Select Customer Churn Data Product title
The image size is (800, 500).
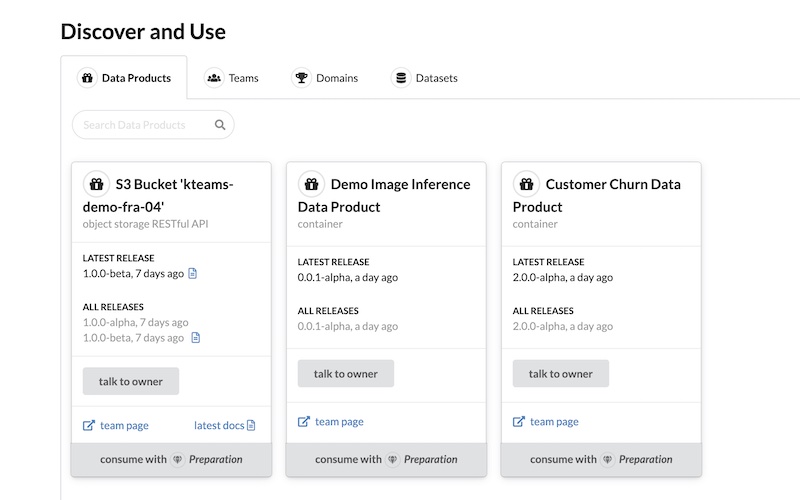[x=597, y=195]
